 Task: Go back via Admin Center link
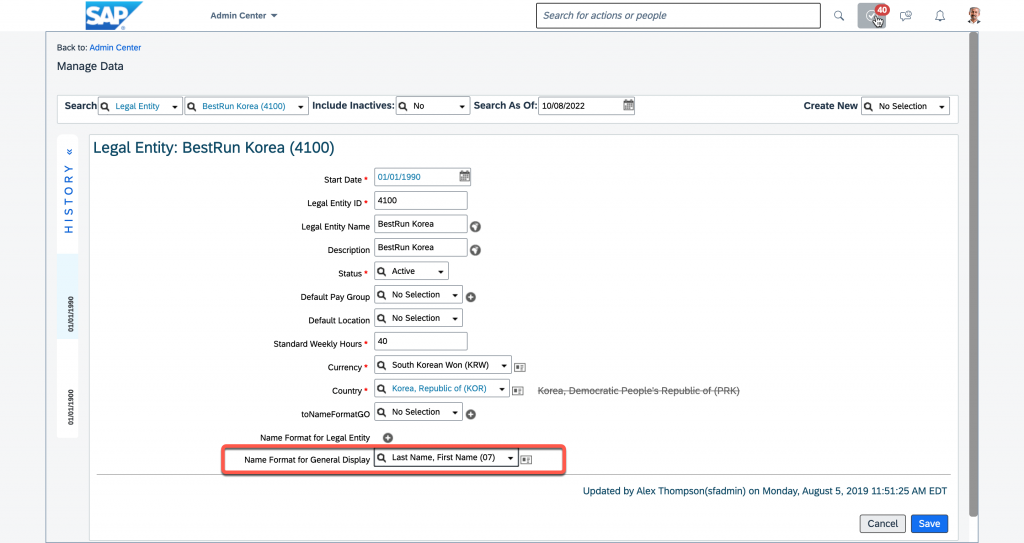(x=115, y=48)
